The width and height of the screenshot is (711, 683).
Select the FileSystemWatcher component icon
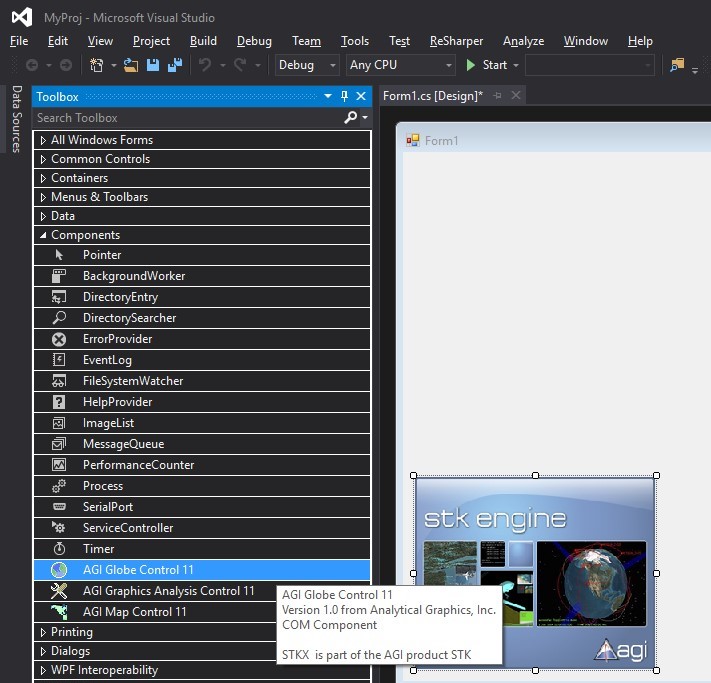click(x=59, y=381)
